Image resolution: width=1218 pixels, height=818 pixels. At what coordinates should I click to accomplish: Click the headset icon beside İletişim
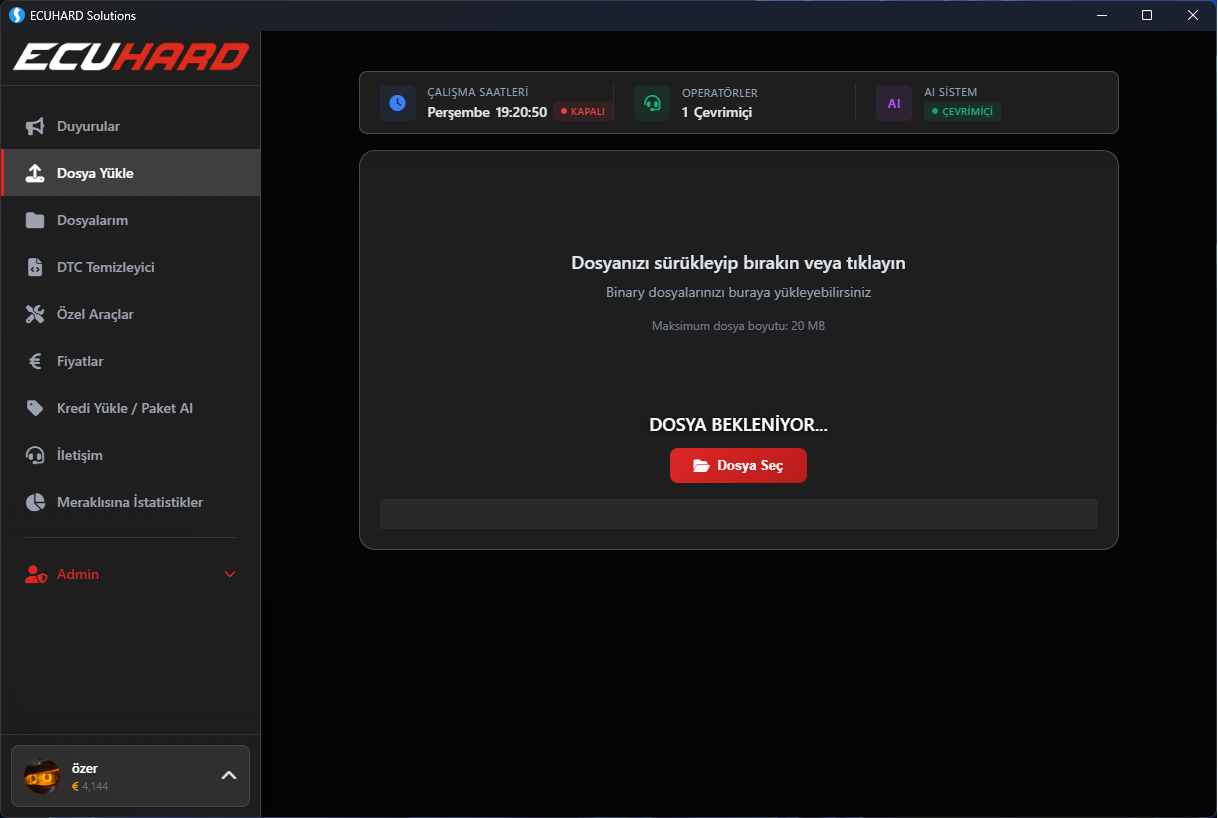point(35,456)
